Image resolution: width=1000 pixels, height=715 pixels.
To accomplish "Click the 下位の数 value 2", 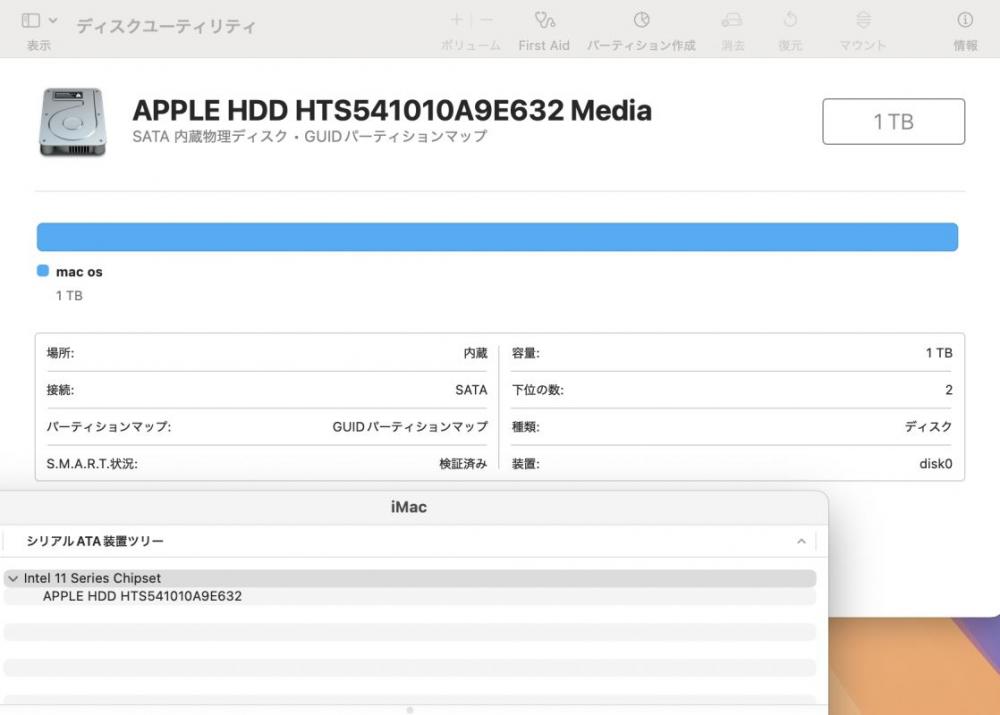I will [948, 390].
